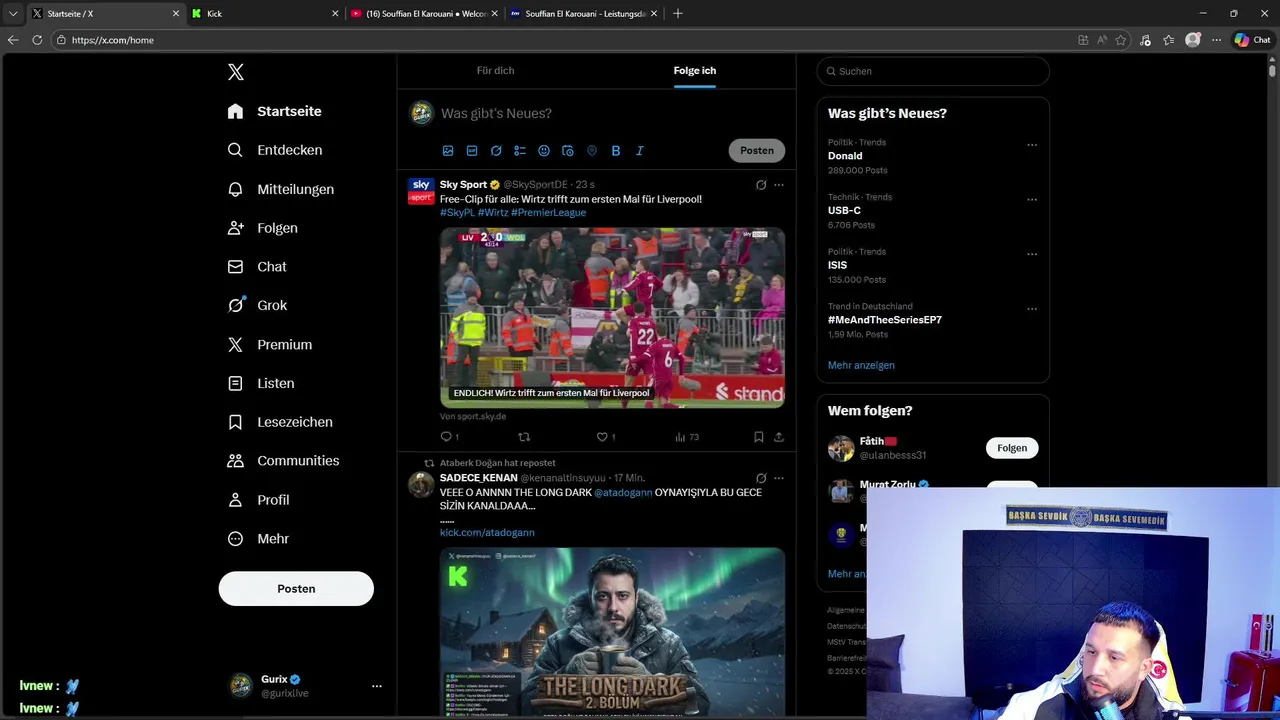Open the #PremierLeague hashtag

(548, 212)
